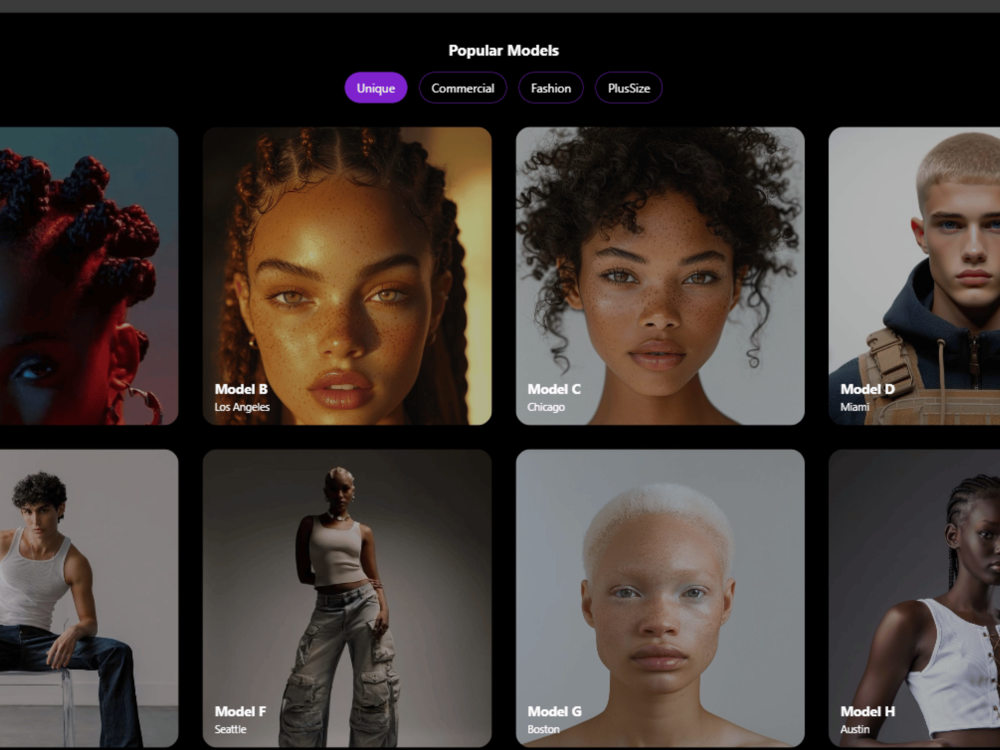Click the 'Model H' name label
The width and height of the screenshot is (1000, 750).
pos(867,711)
